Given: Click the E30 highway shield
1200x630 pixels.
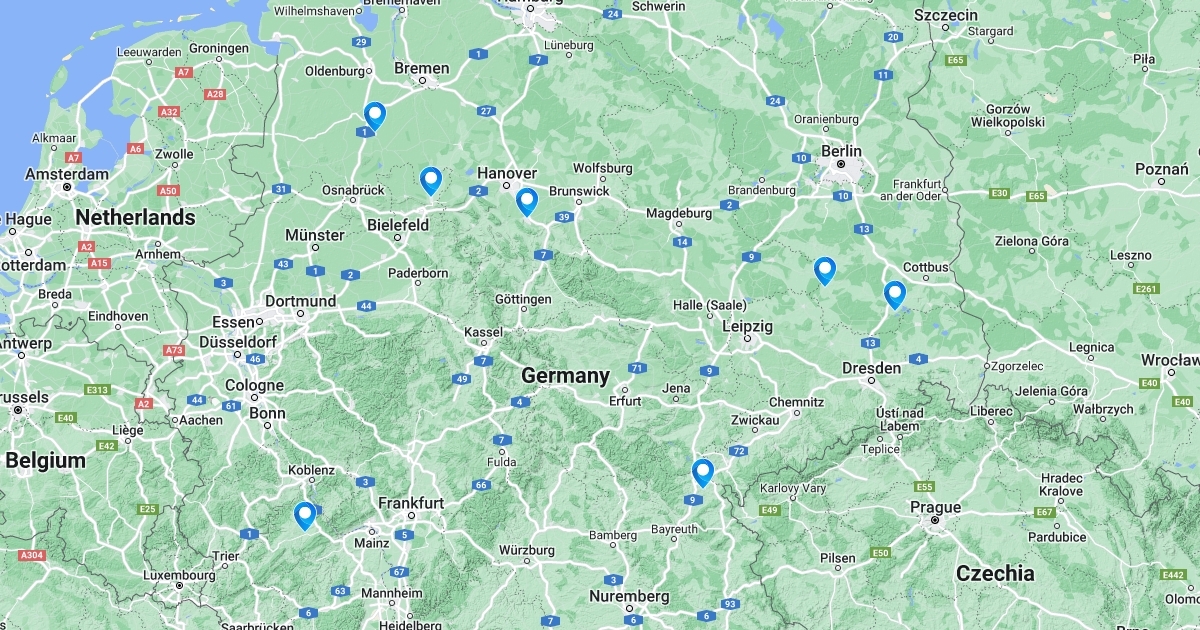Looking at the screenshot, I should [999, 193].
